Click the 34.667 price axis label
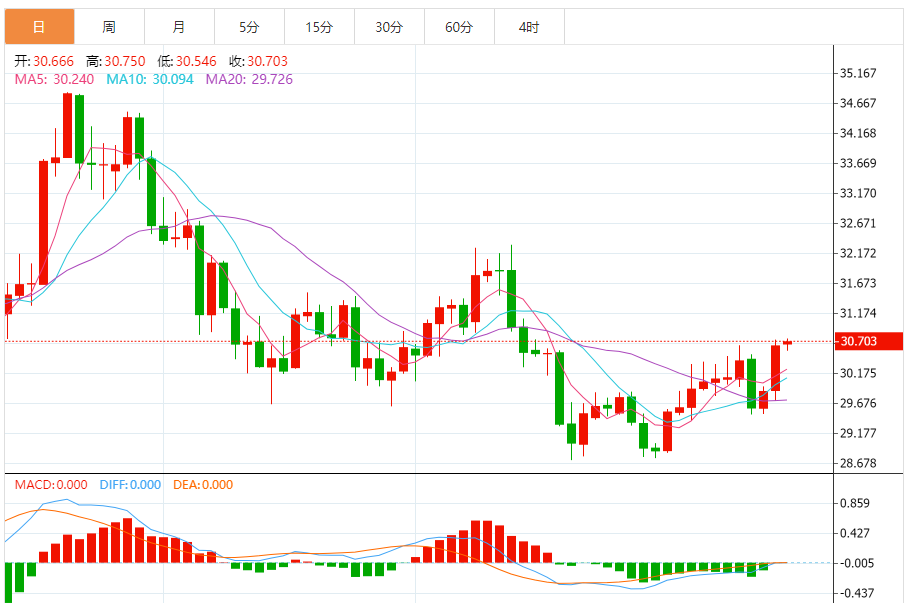Screen dimensions: 908x603 pyautogui.click(x=858, y=103)
